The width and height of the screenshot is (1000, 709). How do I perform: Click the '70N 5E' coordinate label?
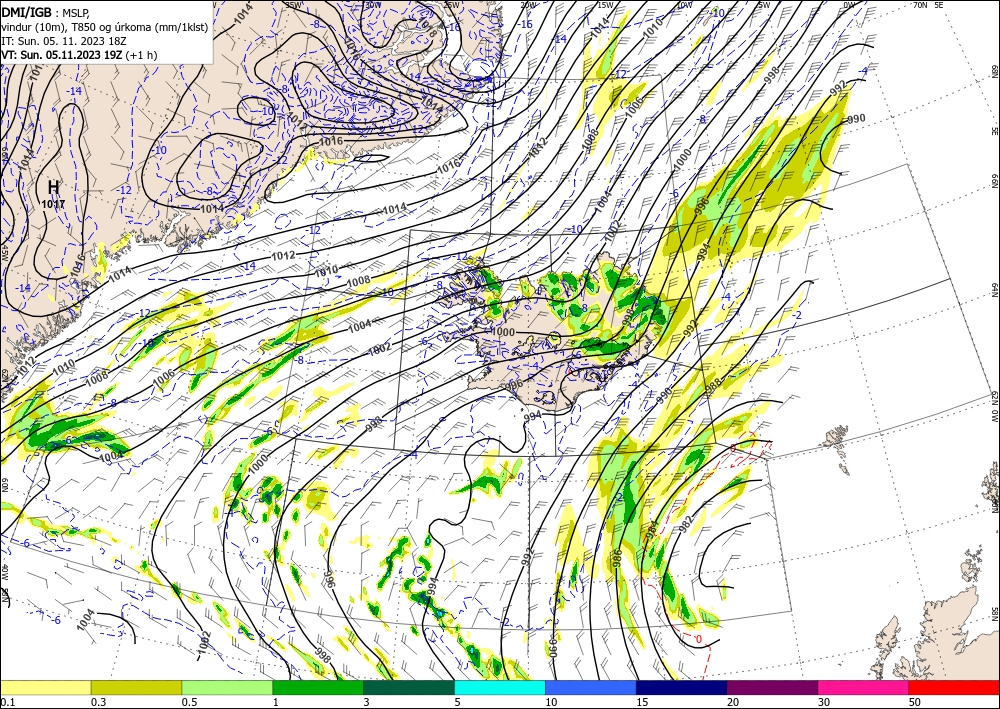point(928,5)
